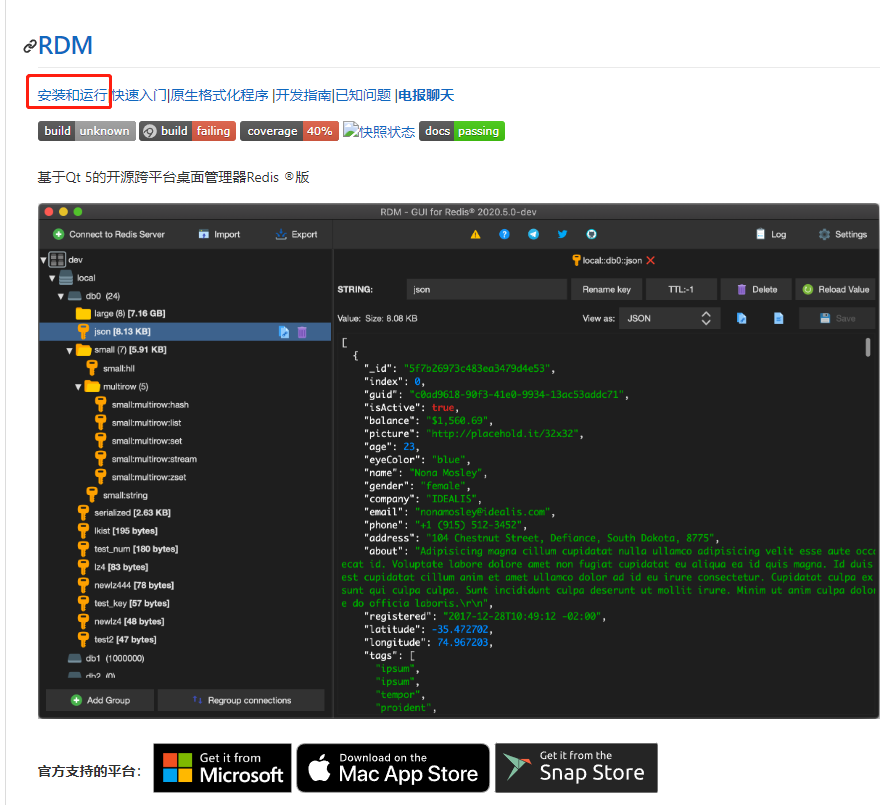The image size is (895, 805).
Task: Click the key name field containing json
Action: pos(487,289)
